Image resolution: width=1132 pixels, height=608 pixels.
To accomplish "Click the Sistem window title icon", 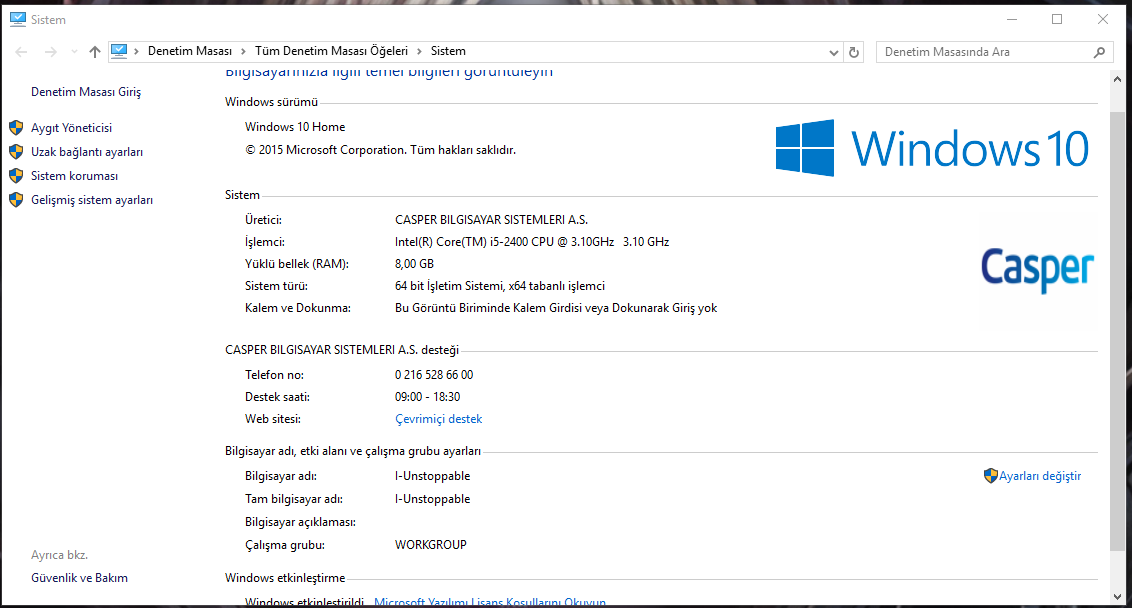I will pos(18,19).
